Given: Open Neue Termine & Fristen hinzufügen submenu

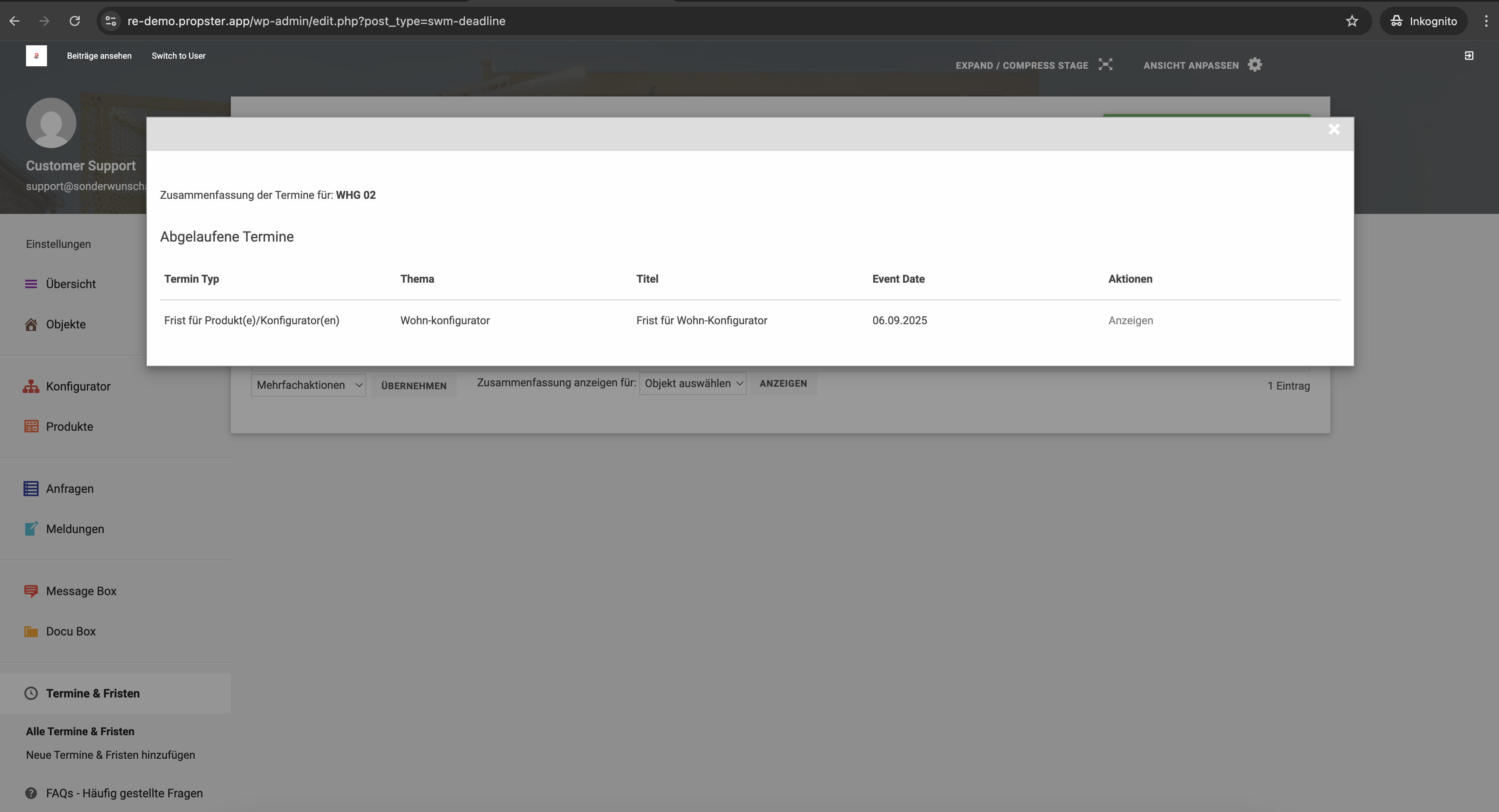Looking at the screenshot, I should tap(110, 755).
